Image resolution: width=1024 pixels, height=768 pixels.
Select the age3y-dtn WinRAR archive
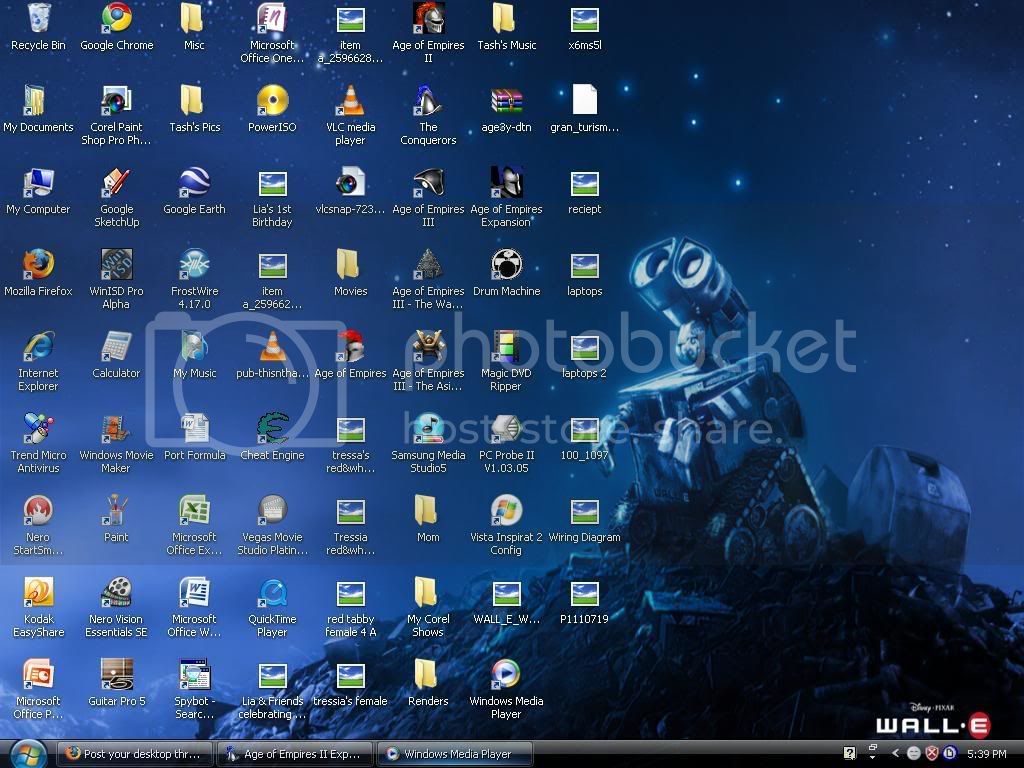(x=506, y=101)
